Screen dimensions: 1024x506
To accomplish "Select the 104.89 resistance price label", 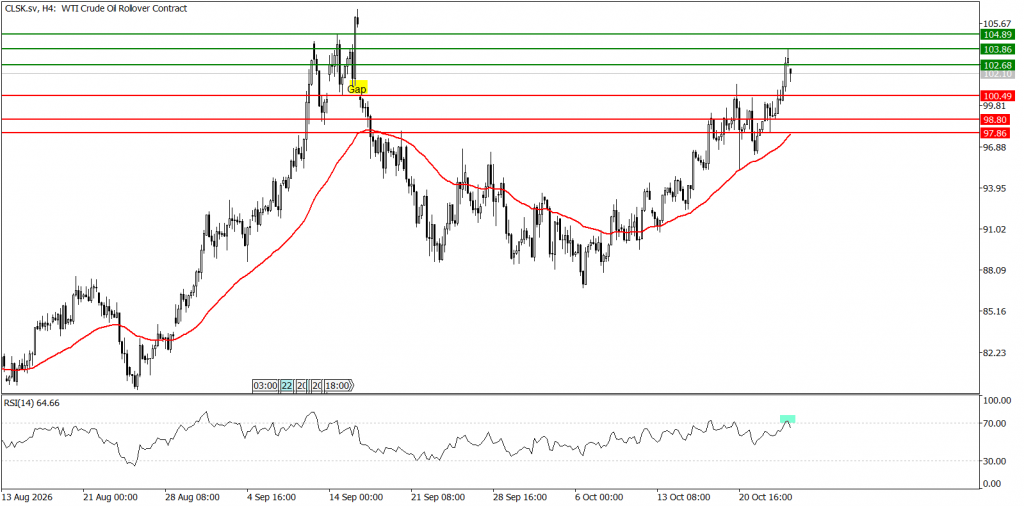I will [997, 34].
